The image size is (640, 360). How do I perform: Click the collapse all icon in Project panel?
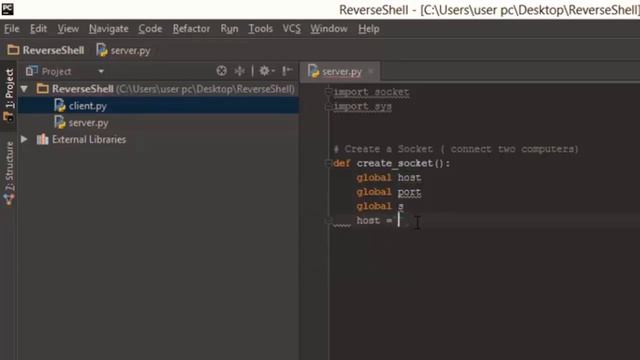coord(240,71)
